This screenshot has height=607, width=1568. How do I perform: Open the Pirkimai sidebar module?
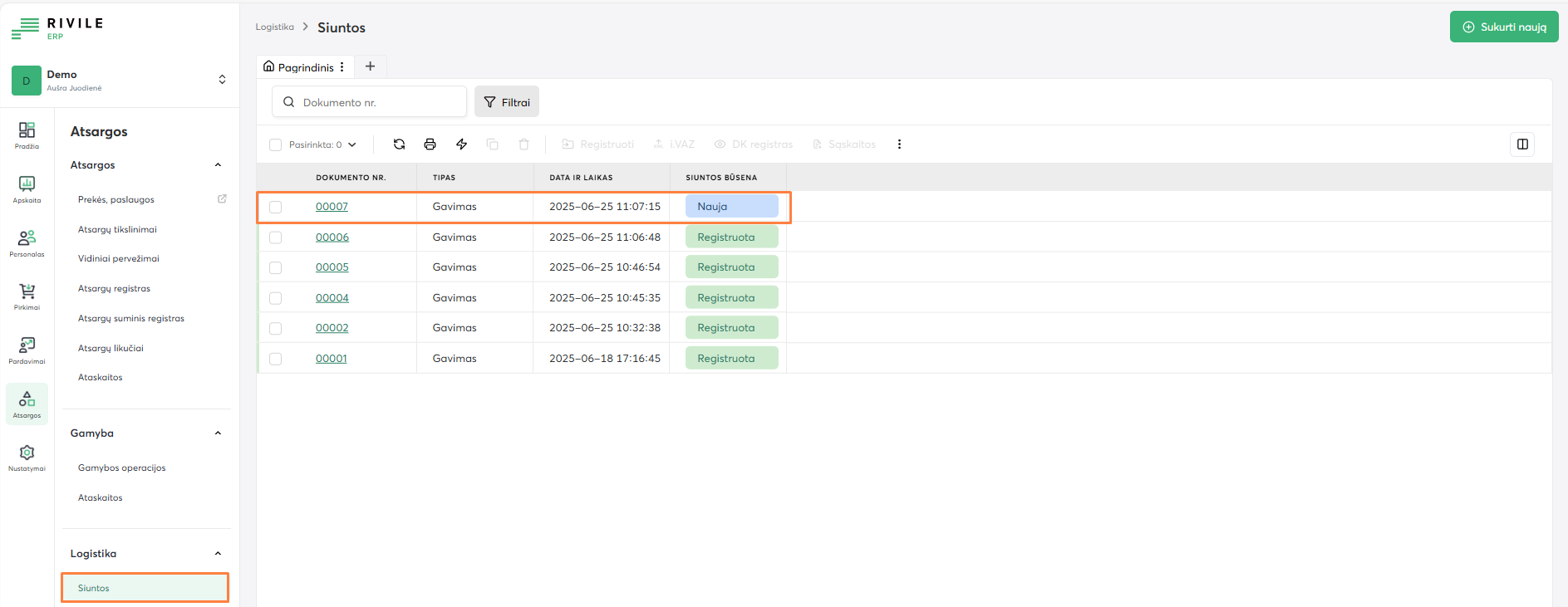click(x=27, y=296)
